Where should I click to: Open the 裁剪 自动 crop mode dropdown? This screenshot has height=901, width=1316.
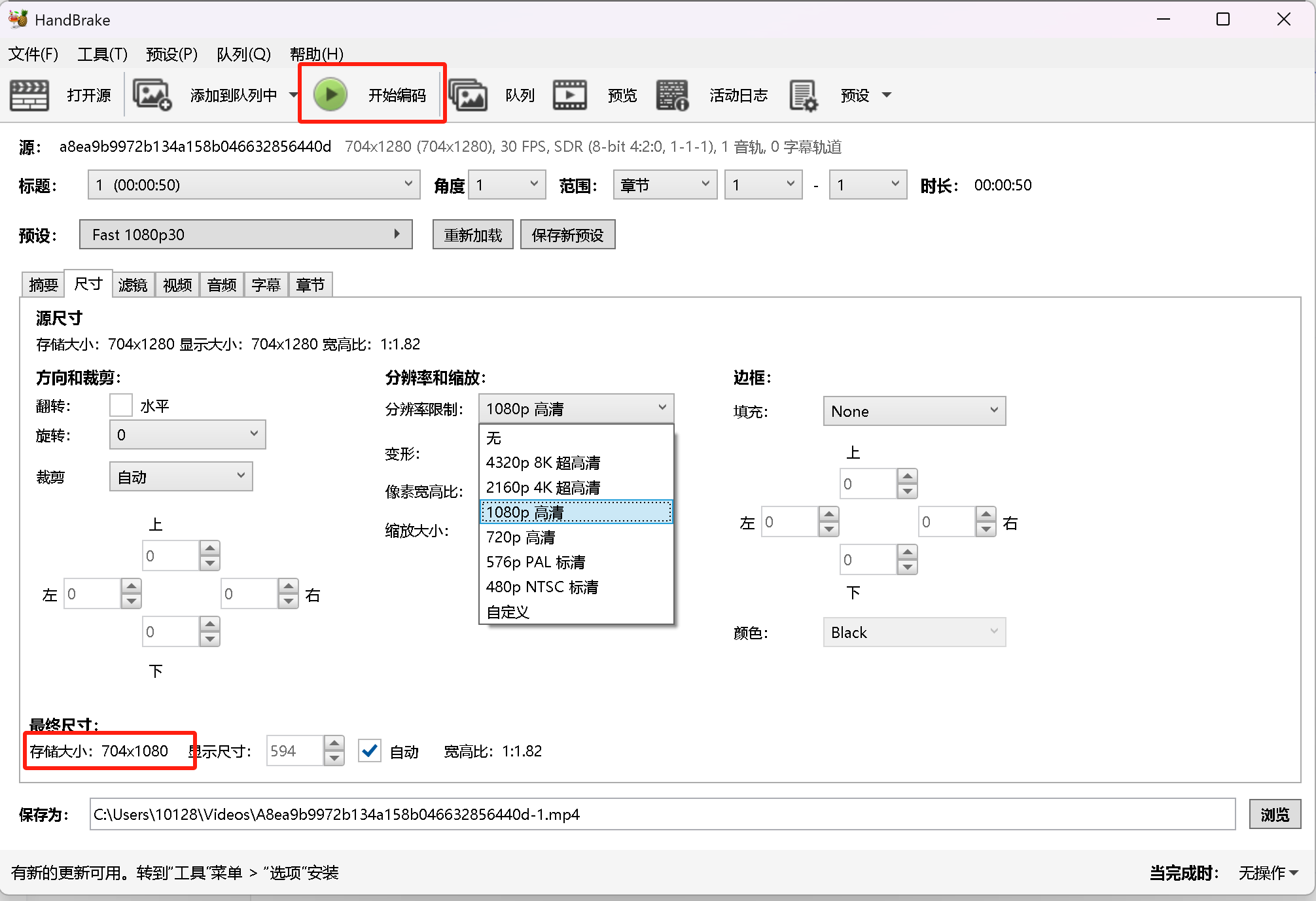[x=181, y=477]
